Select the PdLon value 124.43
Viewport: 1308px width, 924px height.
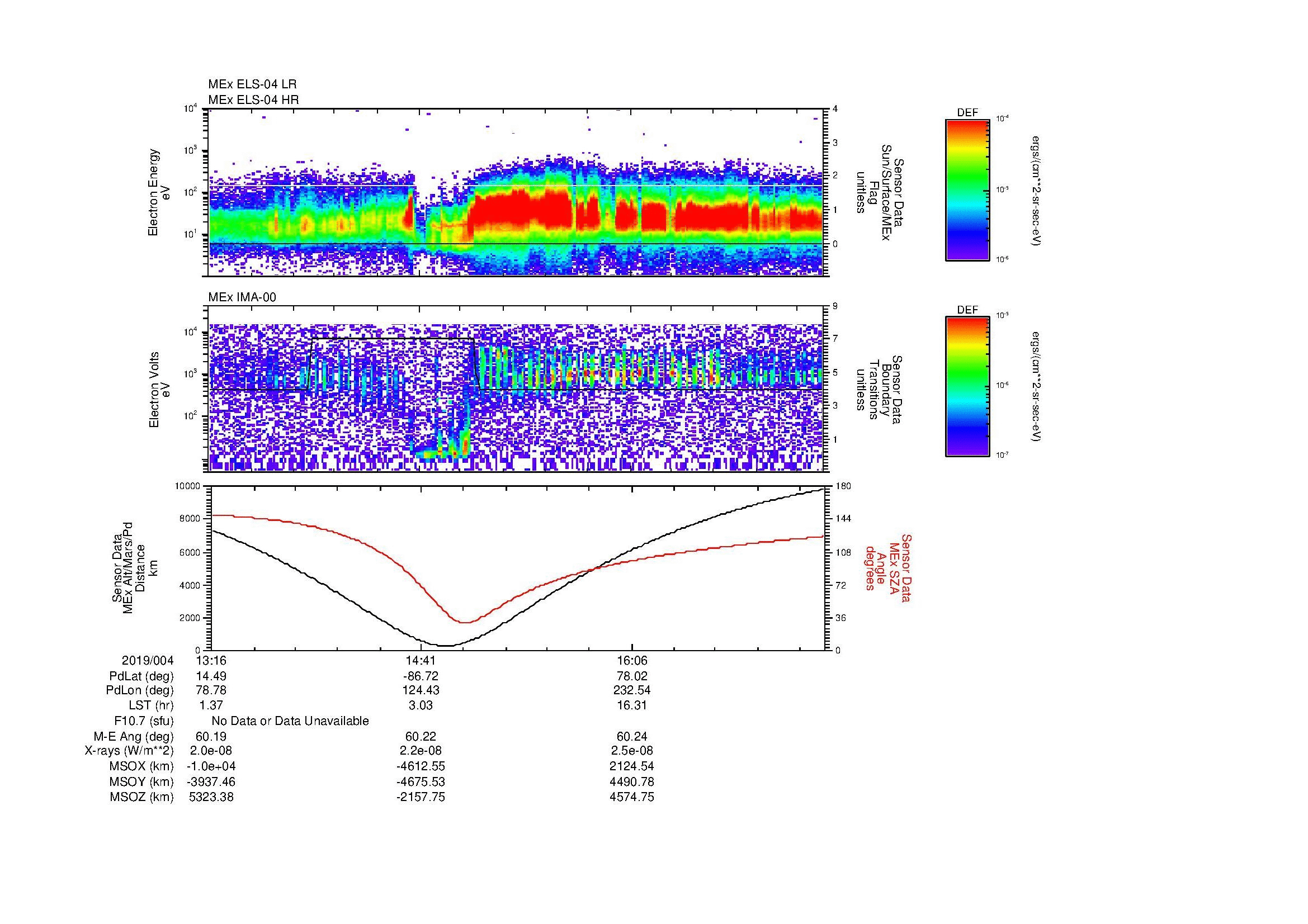pos(421,690)
